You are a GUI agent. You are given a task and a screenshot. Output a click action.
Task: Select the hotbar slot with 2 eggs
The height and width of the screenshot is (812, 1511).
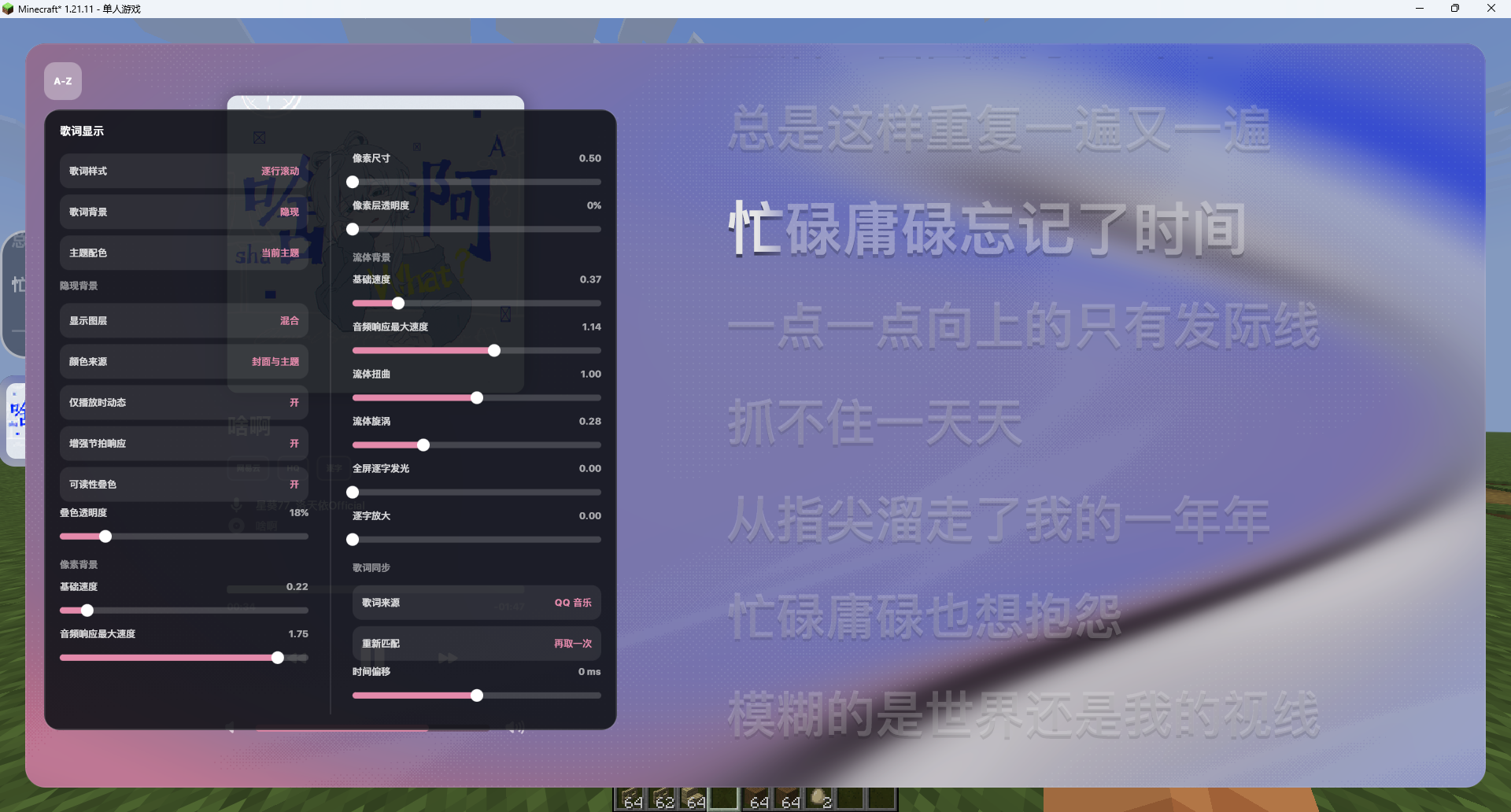point(819,799)
